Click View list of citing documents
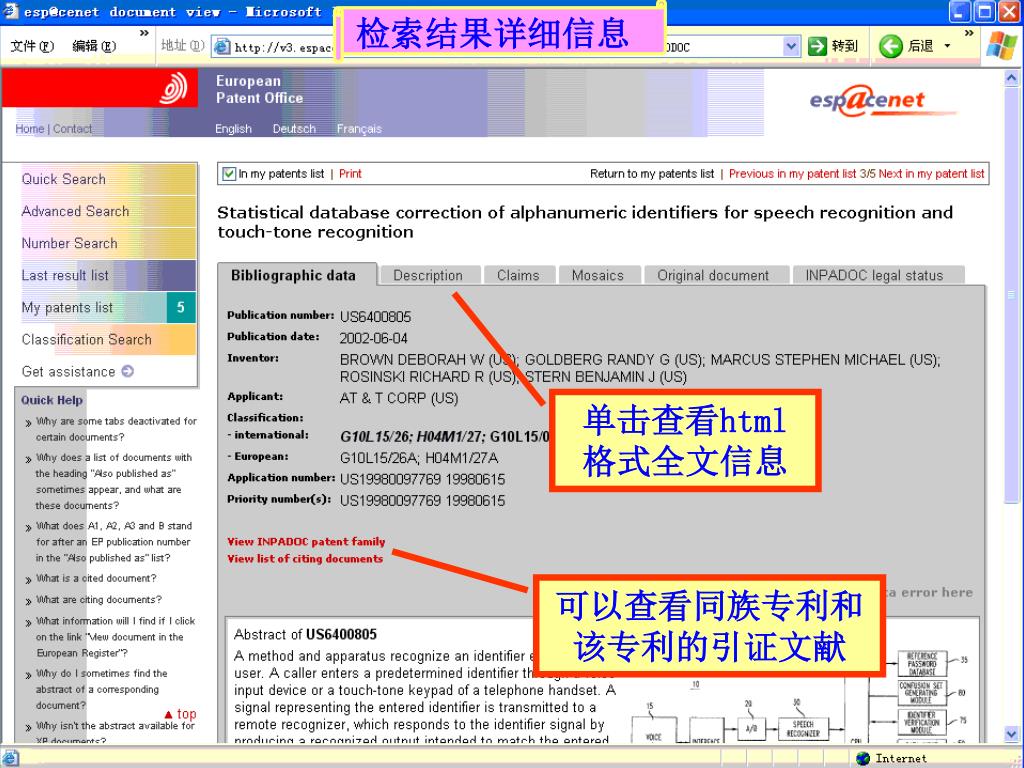 pyautogui.click(x=305, y=559)
